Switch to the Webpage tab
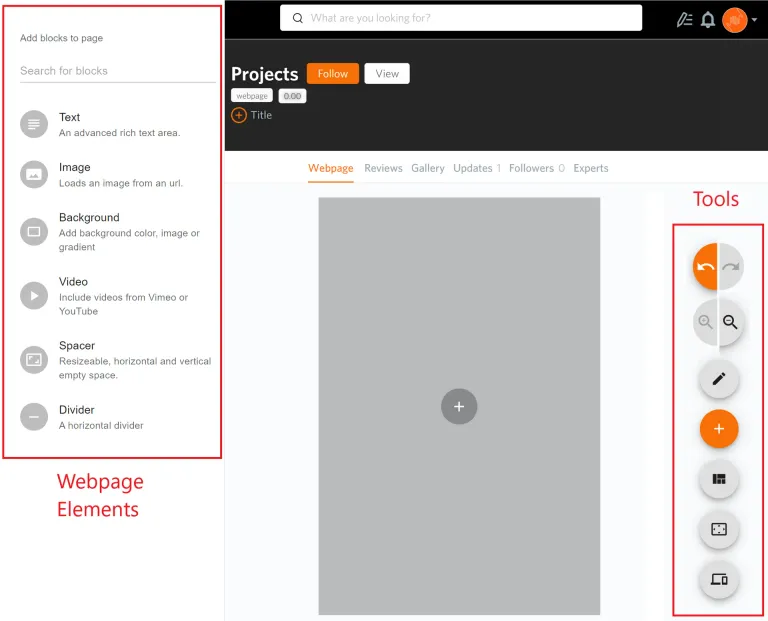The width and height of the screenshot is (768, 621). pos(331,168)
